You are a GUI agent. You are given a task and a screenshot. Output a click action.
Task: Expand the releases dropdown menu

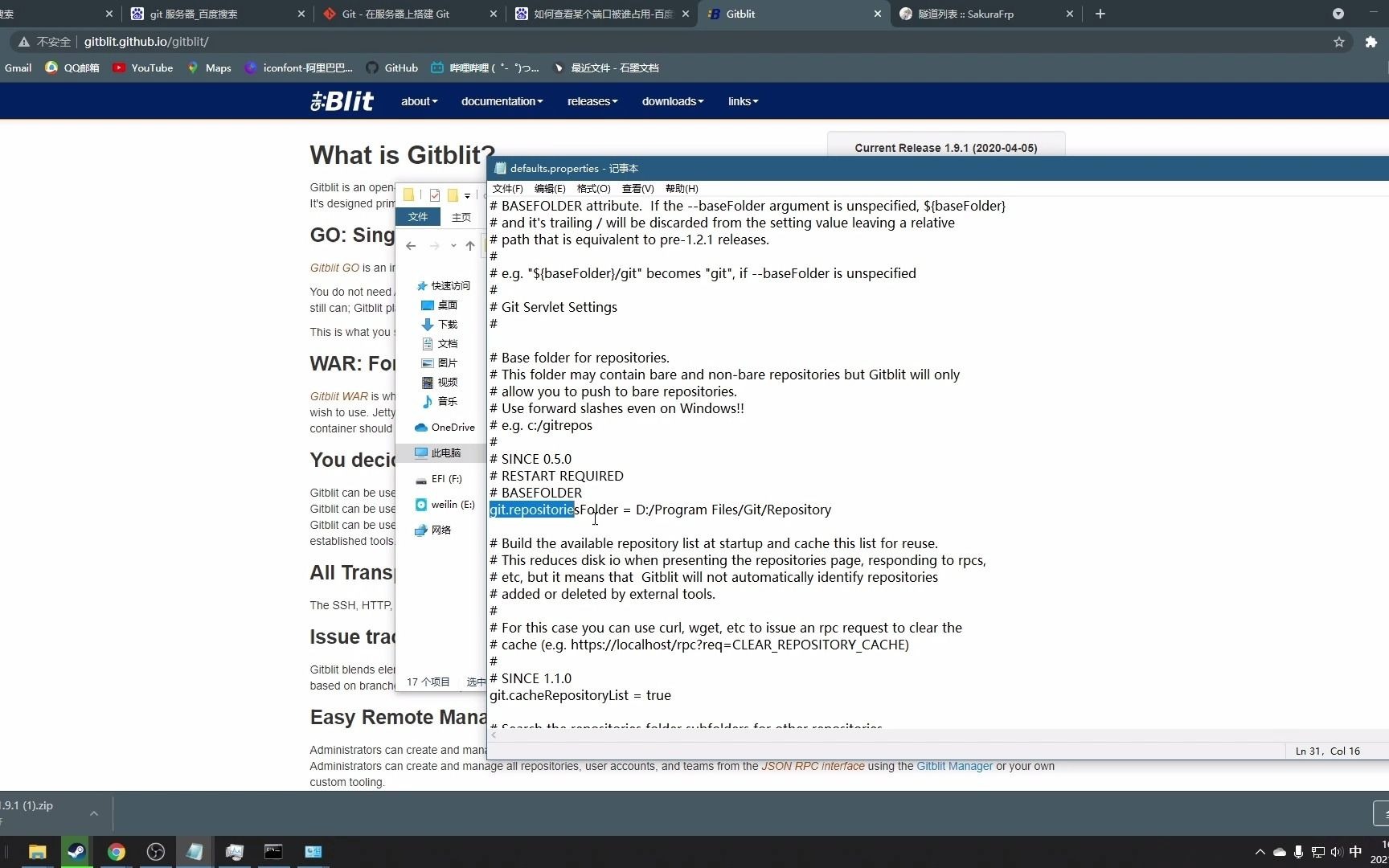pyautogui.click(x=592, y=101)
